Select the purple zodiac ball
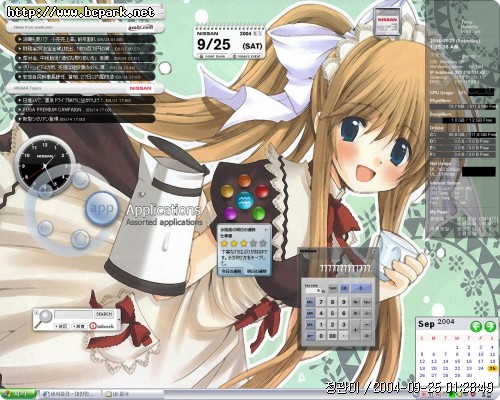This screenshot has height=400, width=500. pos(230,213)
